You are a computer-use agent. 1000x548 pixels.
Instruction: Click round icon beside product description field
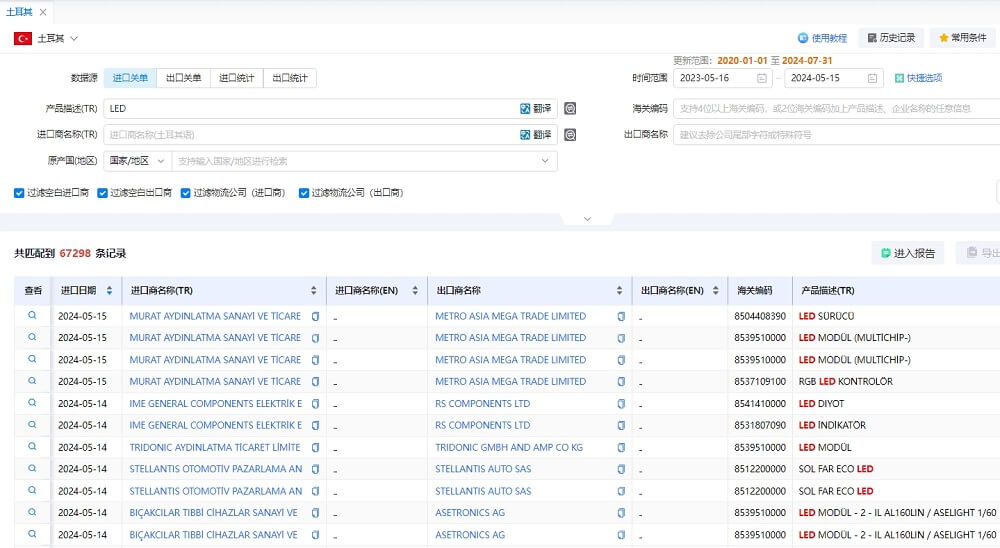click(x=570, y=108)
